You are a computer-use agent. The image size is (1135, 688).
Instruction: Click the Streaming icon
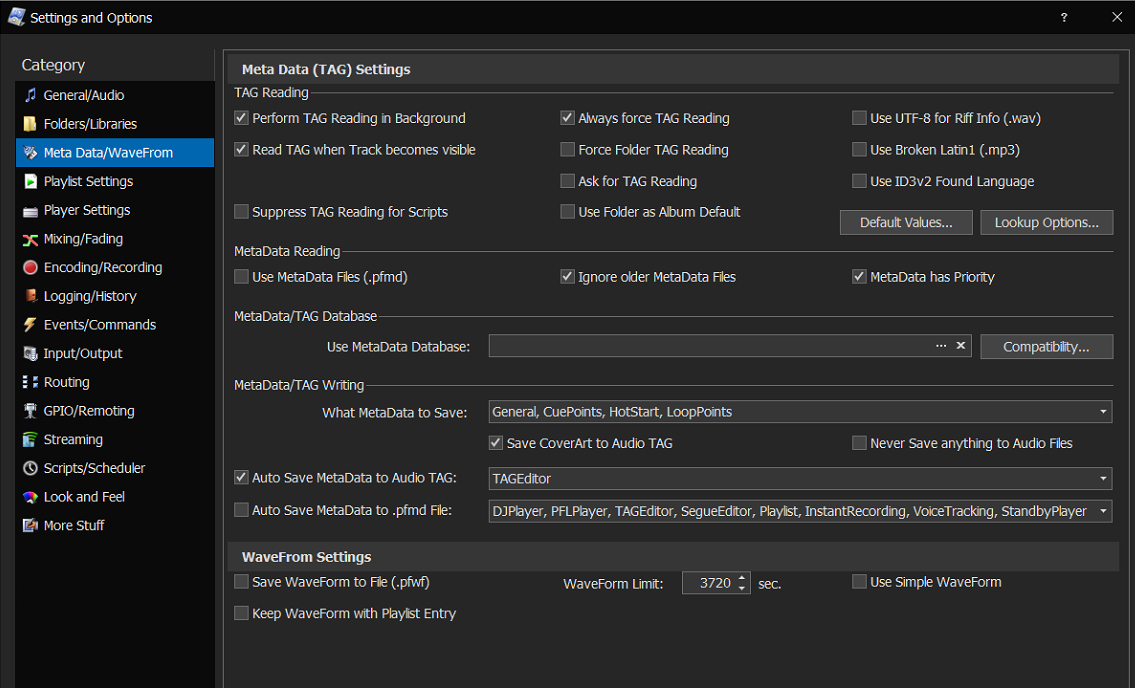(x=30, y=440)
